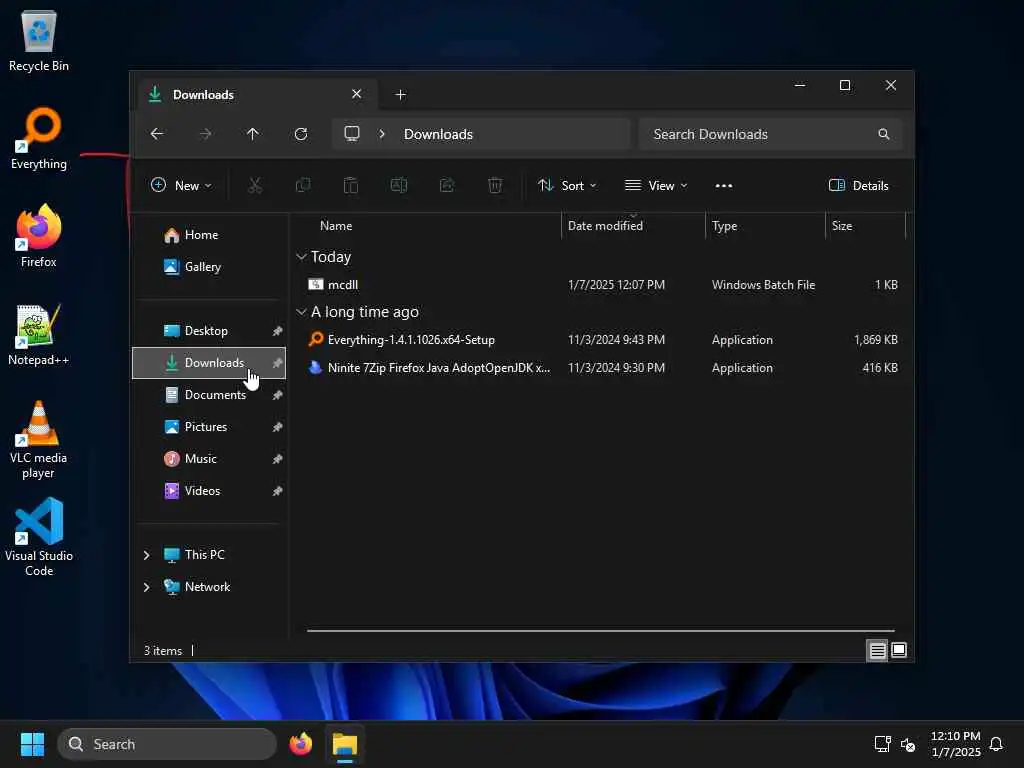
Task: Open Recycle Bin desktop icon
Action: (x=39, y=40)
